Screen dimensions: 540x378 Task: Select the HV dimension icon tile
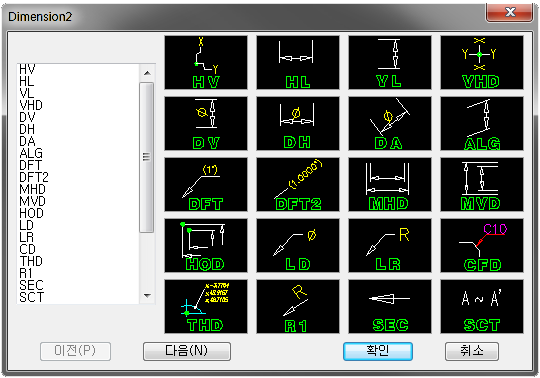(206, 63)
